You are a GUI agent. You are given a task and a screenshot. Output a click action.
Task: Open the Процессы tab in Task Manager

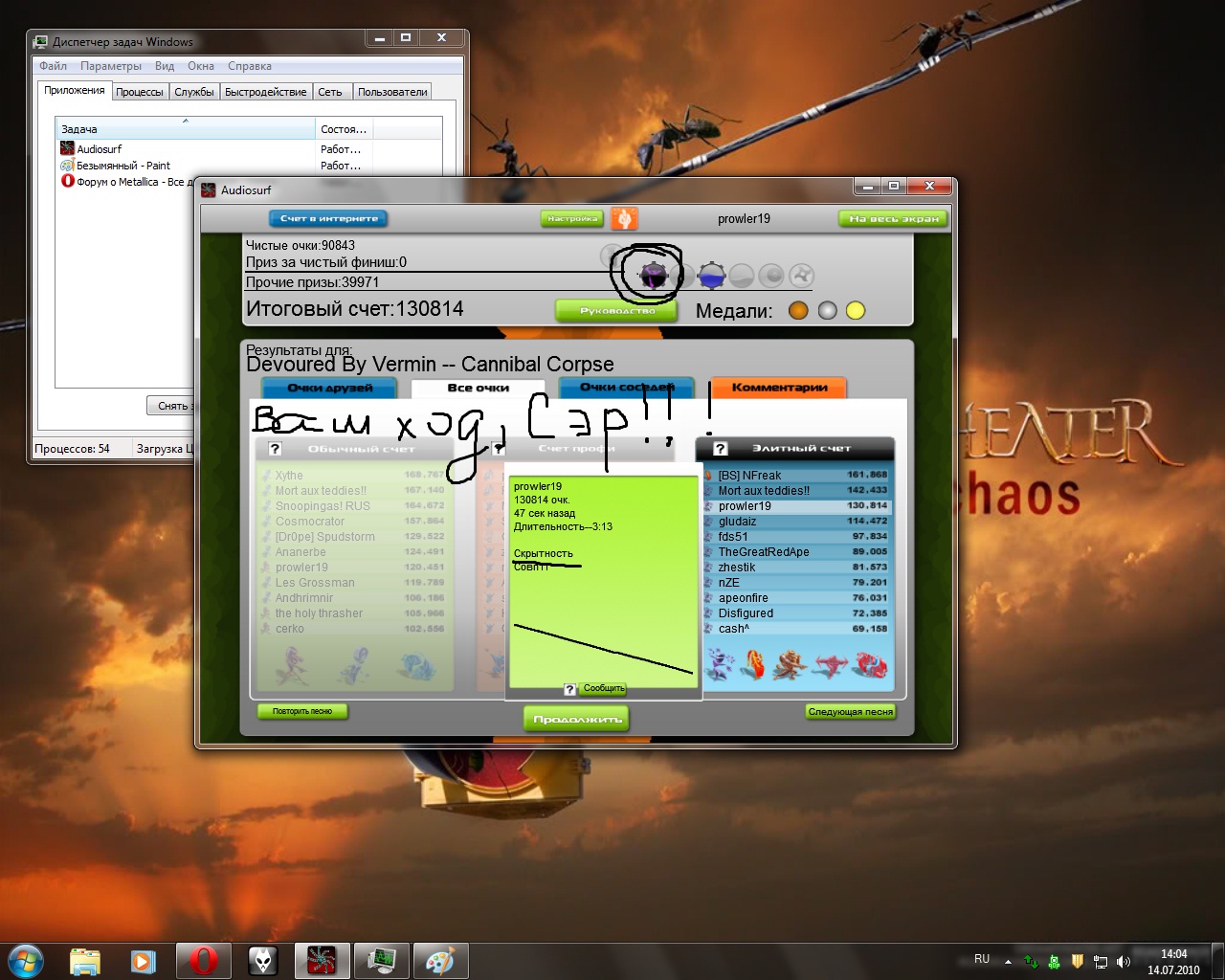[140, 92]
